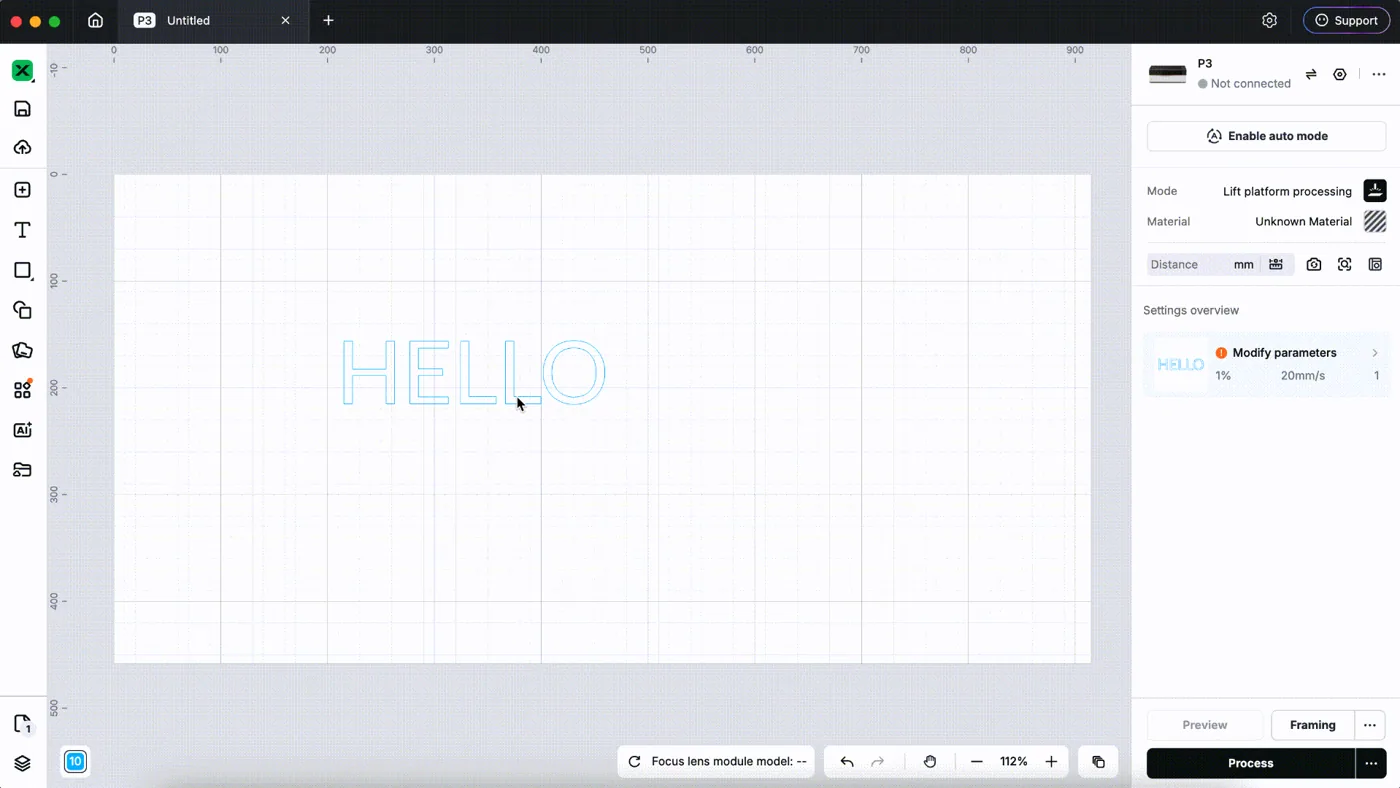Close the Untitled tab
The image size is (1400, 788).
pos(285,20)
